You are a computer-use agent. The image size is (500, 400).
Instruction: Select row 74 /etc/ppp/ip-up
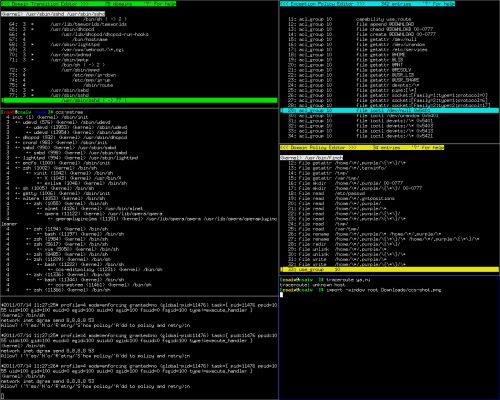click(60, 80)
